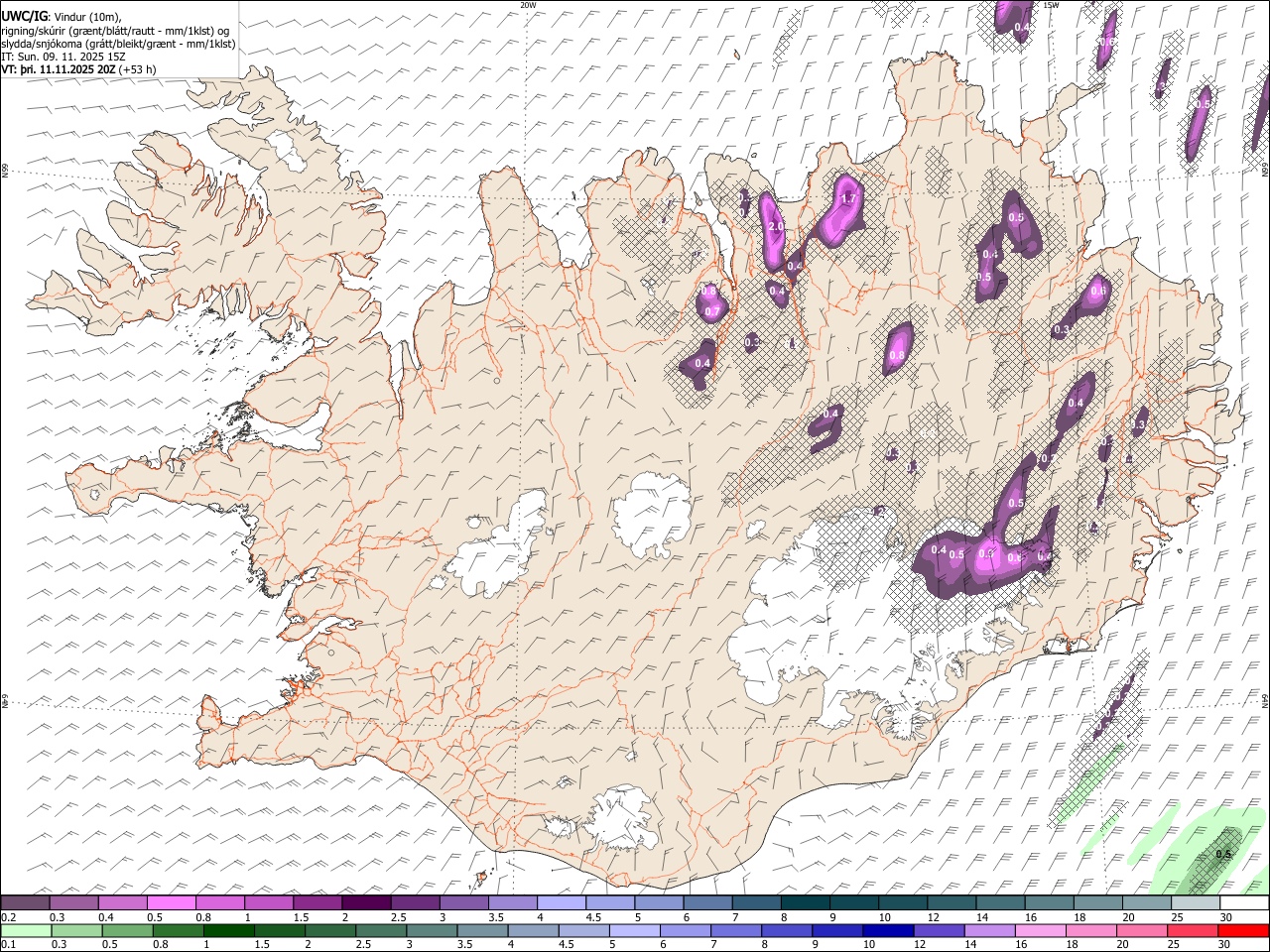Click the light pink 16 rain legend swatch
The image size is (1270, 952).
(x=1041, y=931)
